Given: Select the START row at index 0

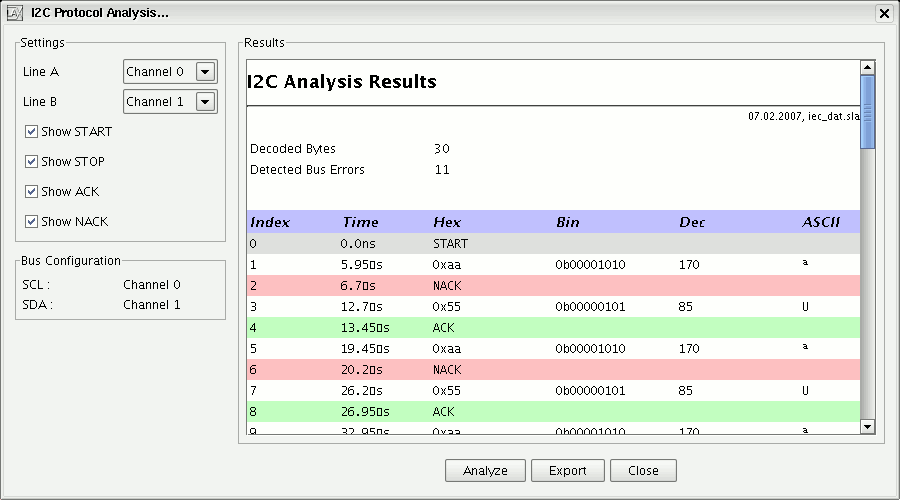Looking at the screenshot, I should [x=450, y=243].
